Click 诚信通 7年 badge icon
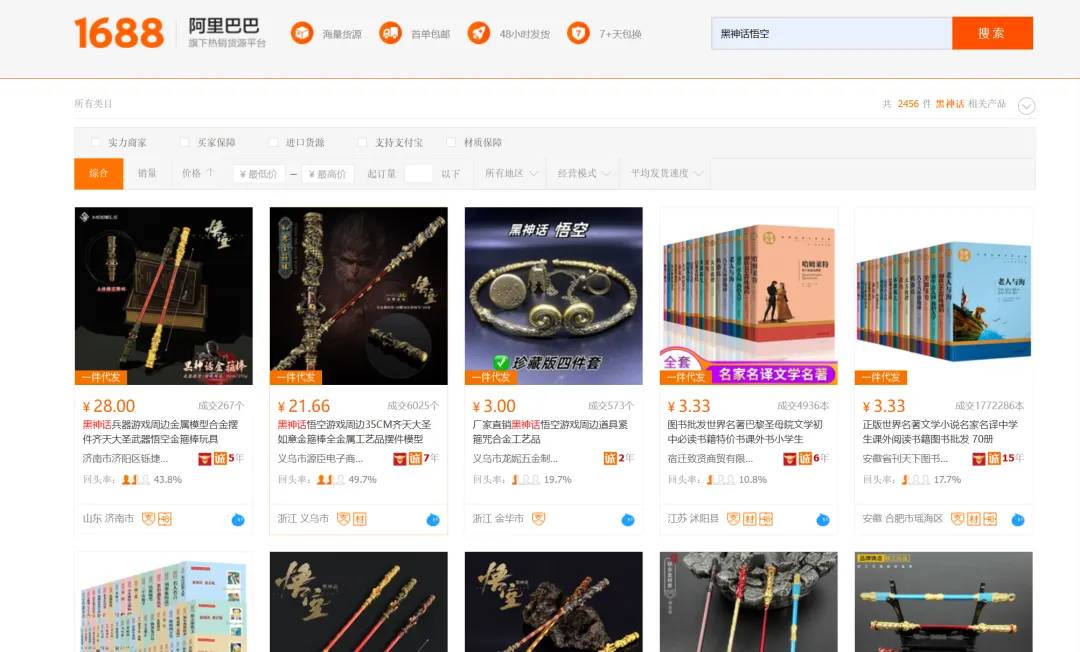The width and height of the screenshot is (1080, 652). coord(415,459)
